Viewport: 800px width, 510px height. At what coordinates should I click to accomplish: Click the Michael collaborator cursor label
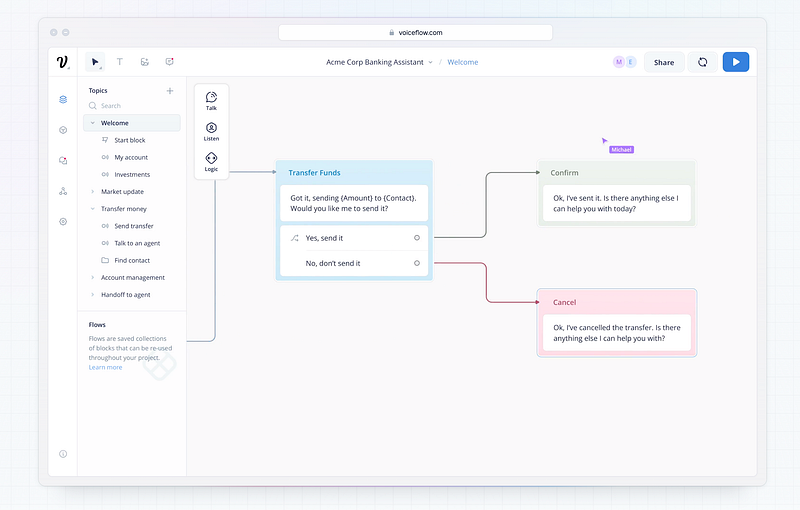tap(621, 149)
